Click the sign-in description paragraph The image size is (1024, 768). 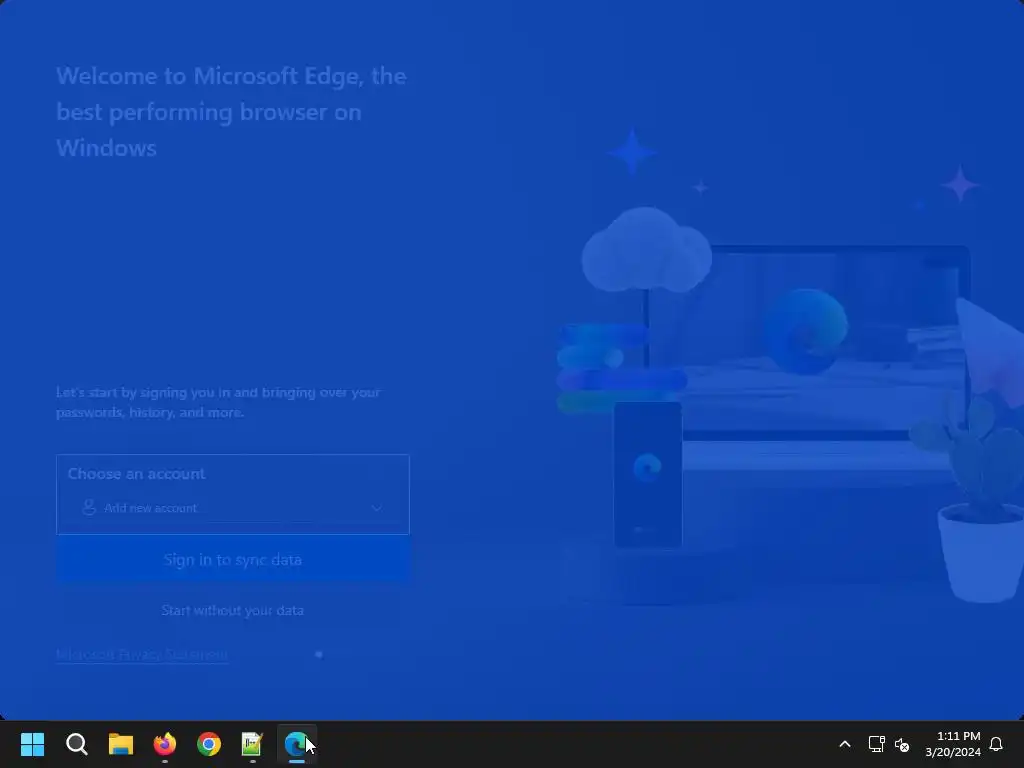pyautogui.click(x=218, y=402)
